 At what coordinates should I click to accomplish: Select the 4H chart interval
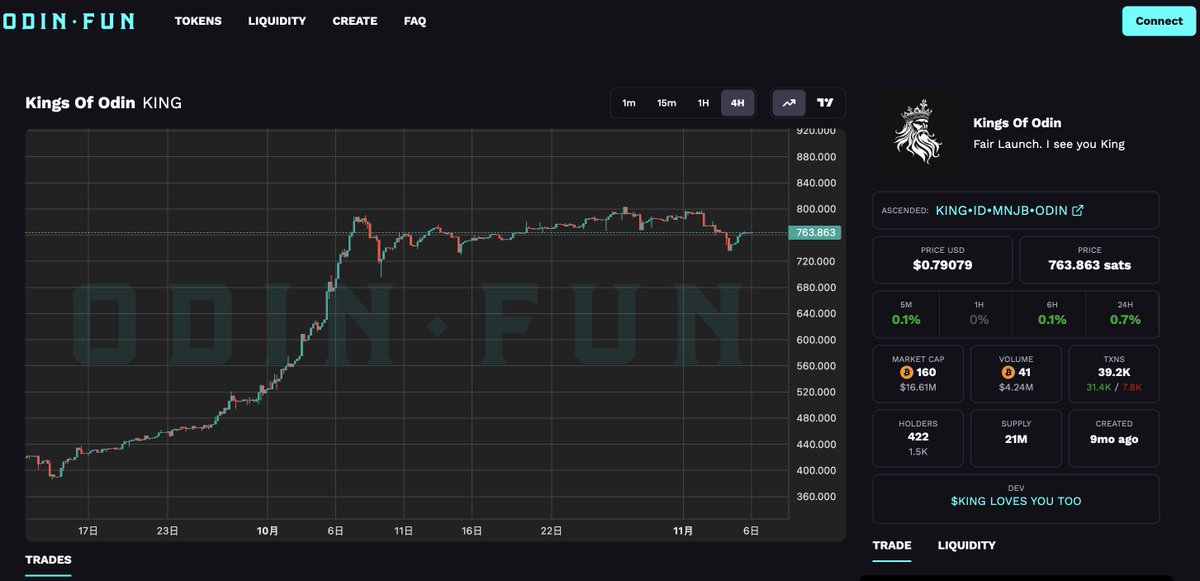(x=738, y=103)
